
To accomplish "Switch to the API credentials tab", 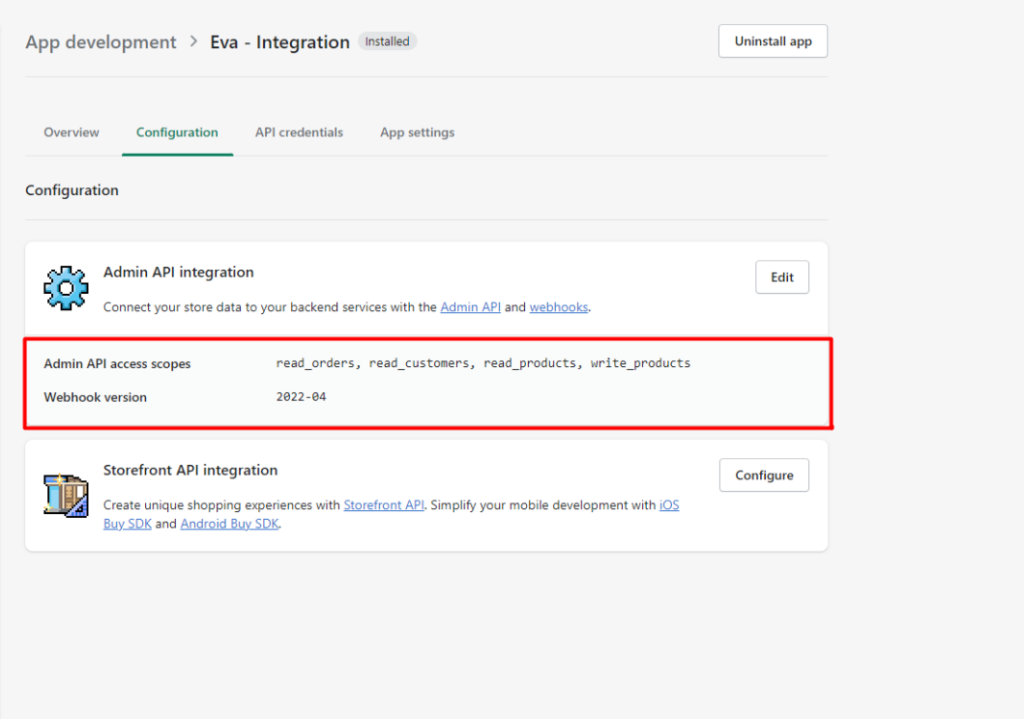I will [x=299, y=133].
